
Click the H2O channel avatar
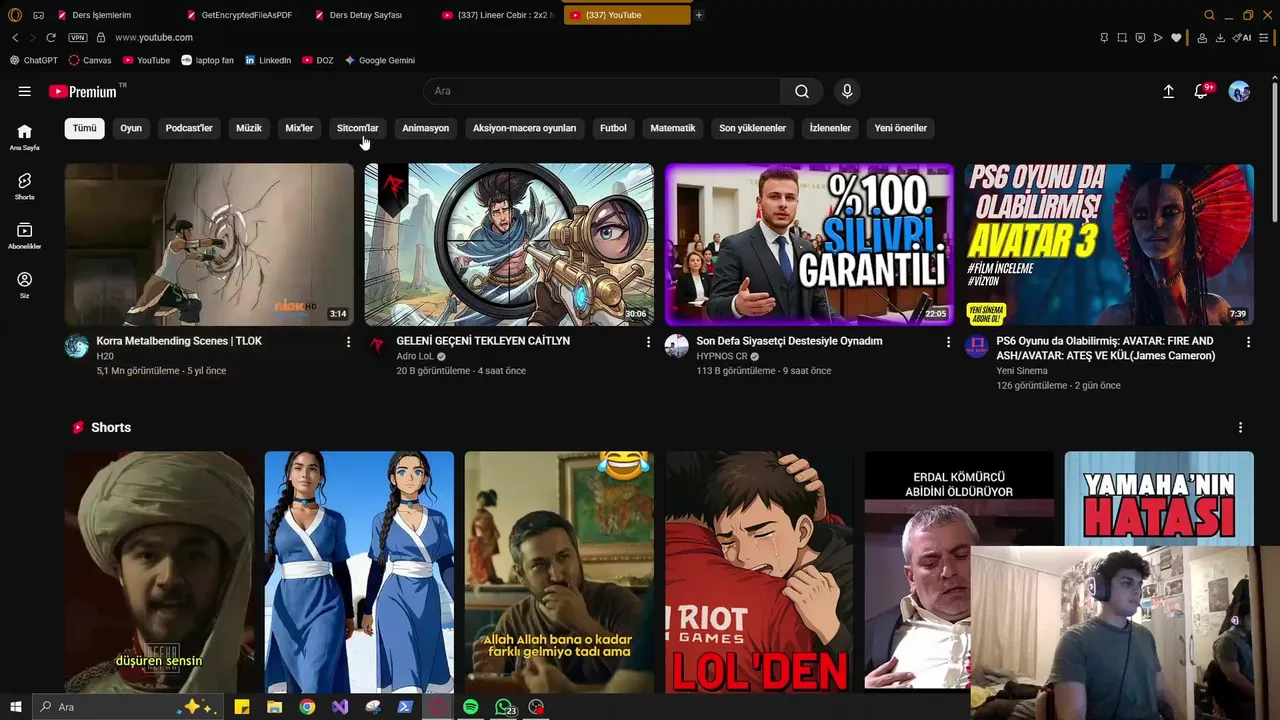77,346
